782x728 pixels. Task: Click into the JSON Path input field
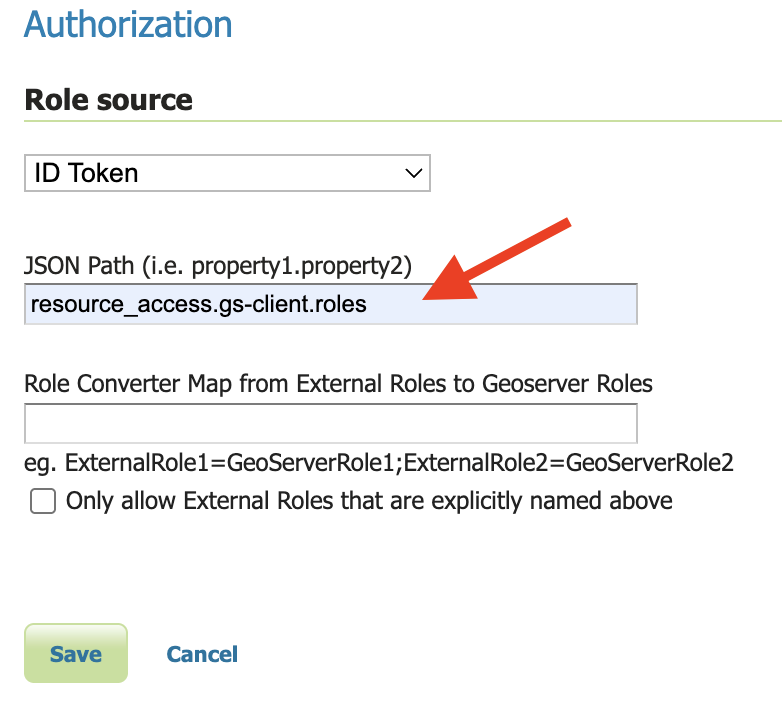point(330,305)
